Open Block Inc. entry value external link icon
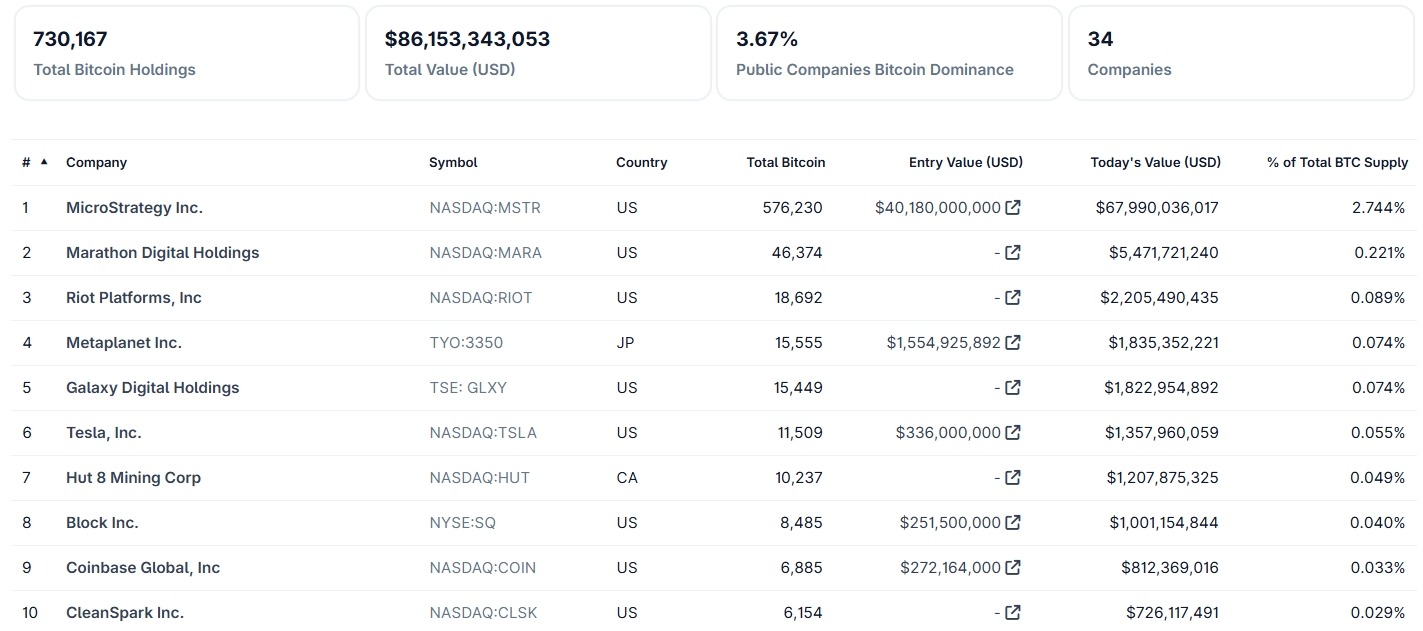The image size is (1423, 631). tap(1013, 523)
